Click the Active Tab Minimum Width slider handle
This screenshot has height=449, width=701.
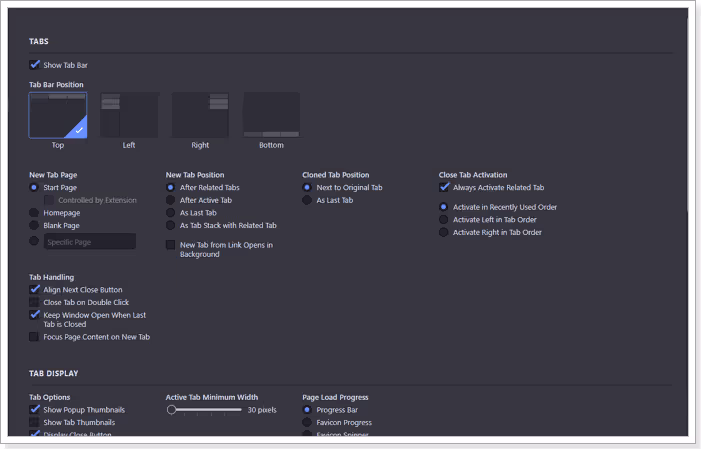(172, 410)
